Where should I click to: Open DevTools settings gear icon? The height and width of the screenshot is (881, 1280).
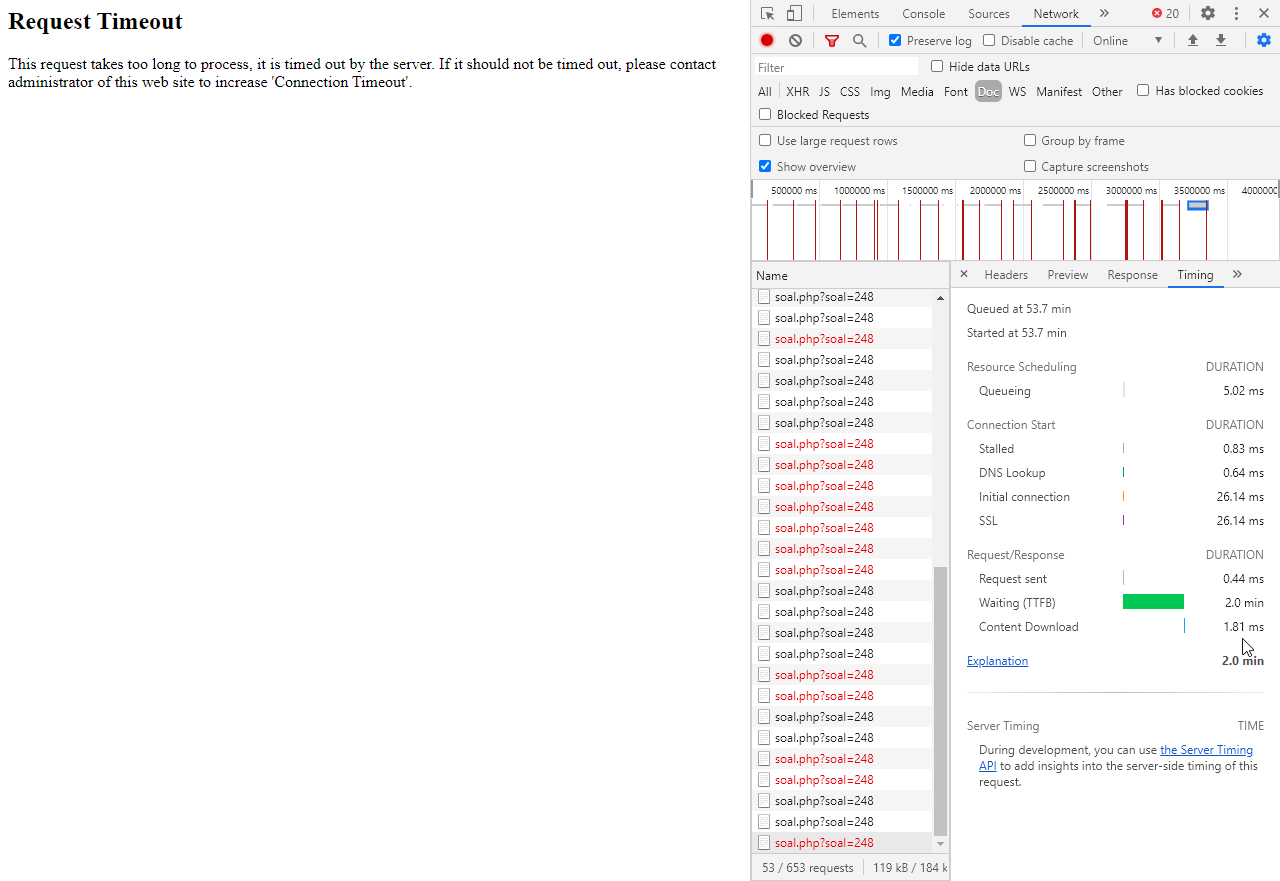(x=1208, y=14)
